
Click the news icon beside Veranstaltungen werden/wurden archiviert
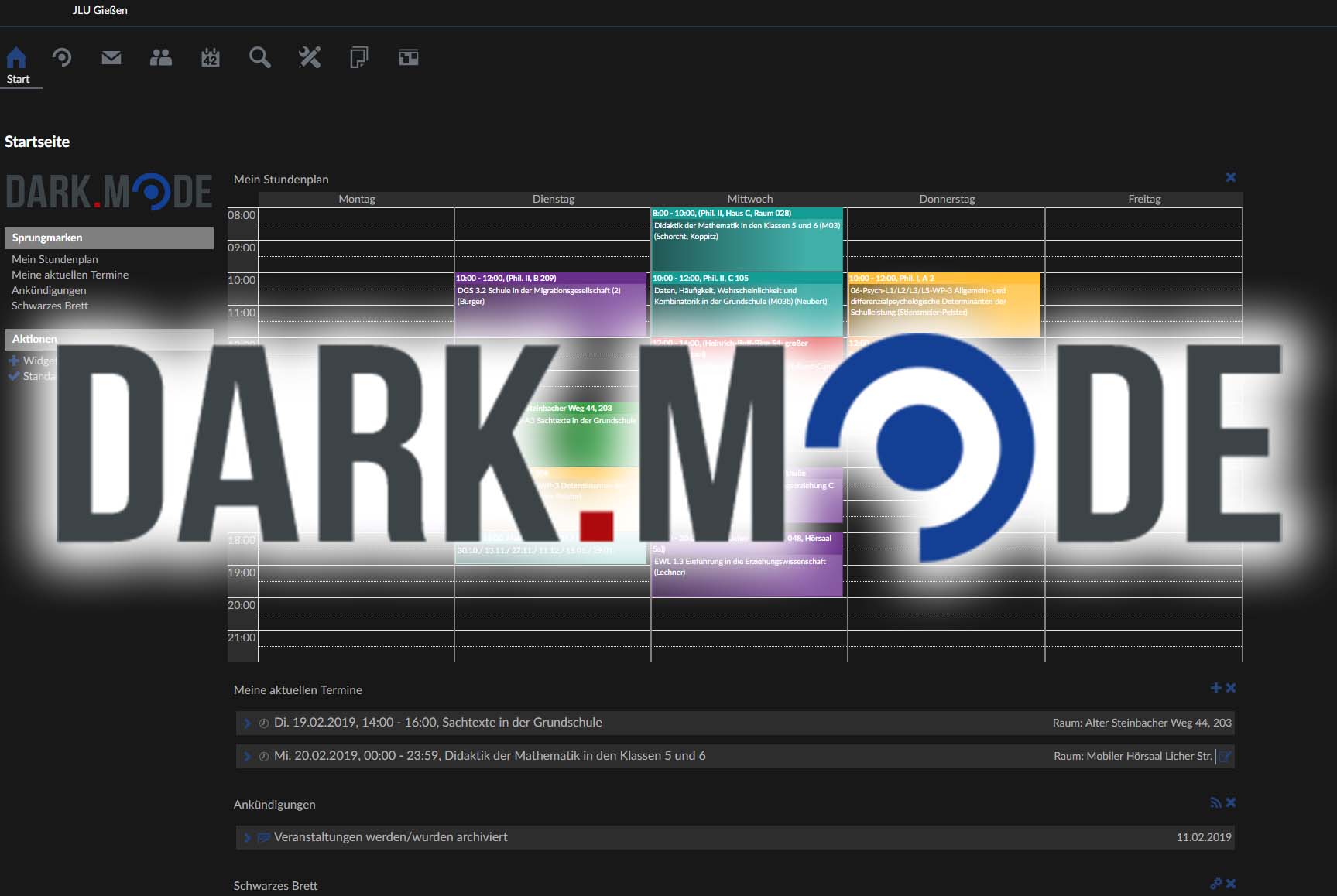[x=263, y=837]
